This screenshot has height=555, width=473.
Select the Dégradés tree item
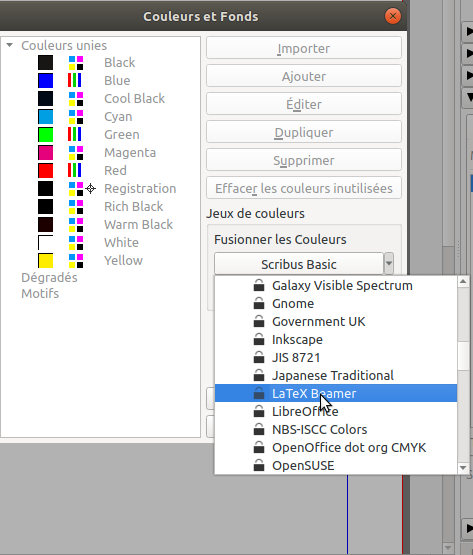click(x=49, y=277)
